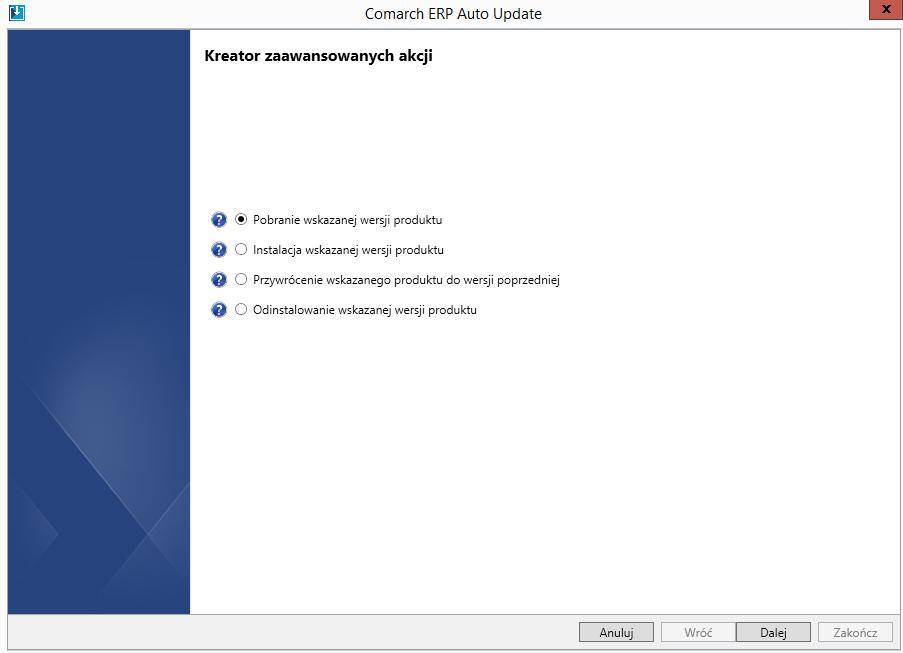Select the Pobranie wskazanej wersji produktu radio button

pos(241,219)
